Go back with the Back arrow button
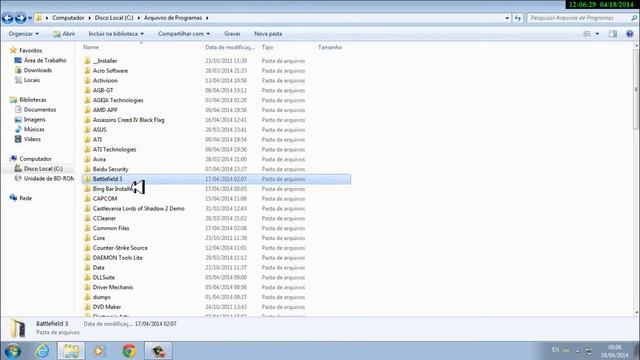 tap(7, 18)
